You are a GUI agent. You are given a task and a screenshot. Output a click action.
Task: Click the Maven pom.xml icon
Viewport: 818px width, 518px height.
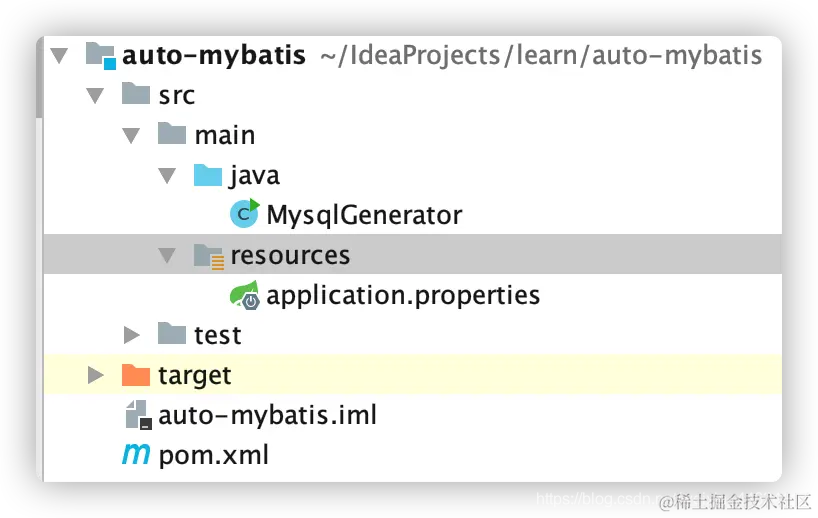pos(136,454)
